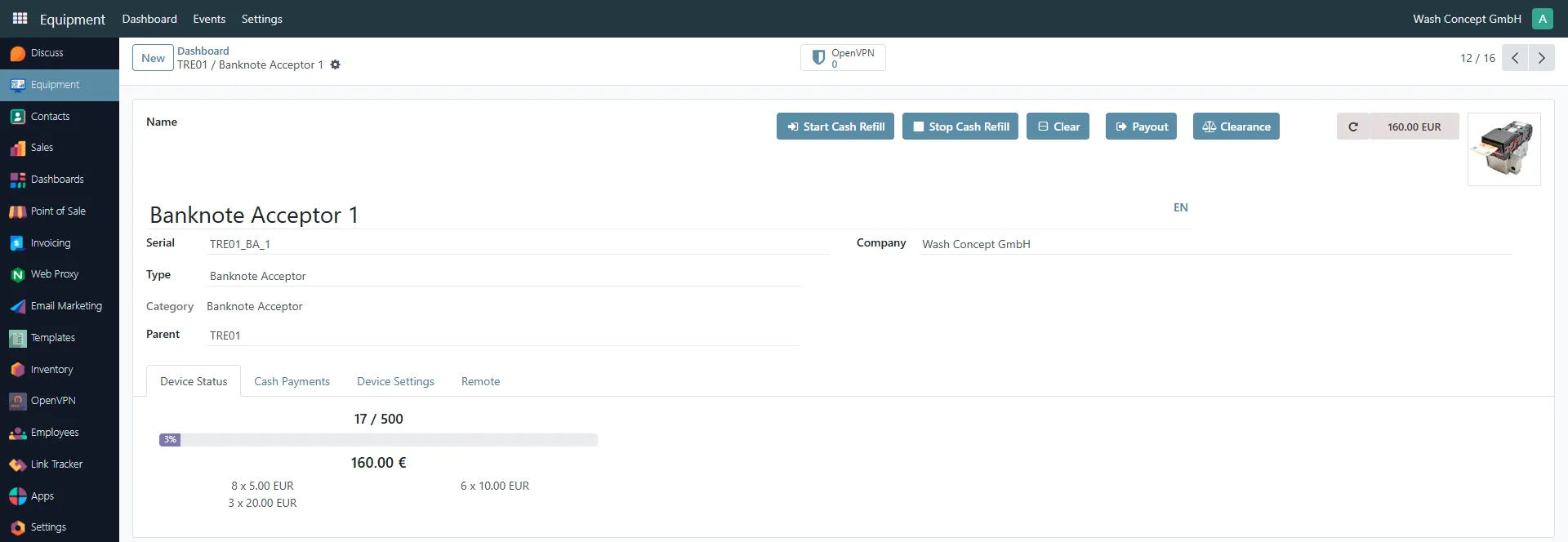Click the banknote acceptor device image

point(1503,149)
